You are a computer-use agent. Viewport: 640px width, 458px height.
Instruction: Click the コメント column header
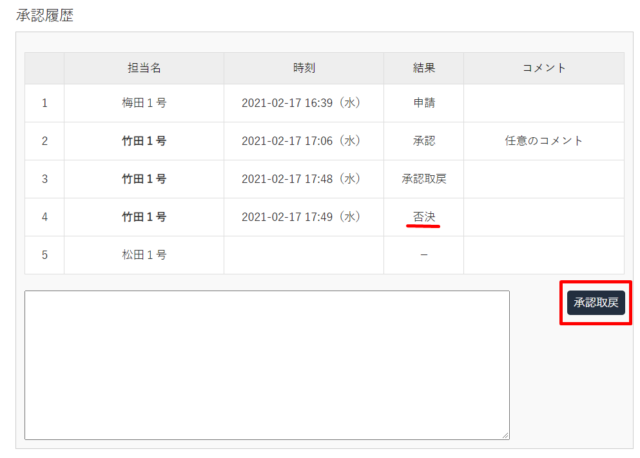coord(544,68)
